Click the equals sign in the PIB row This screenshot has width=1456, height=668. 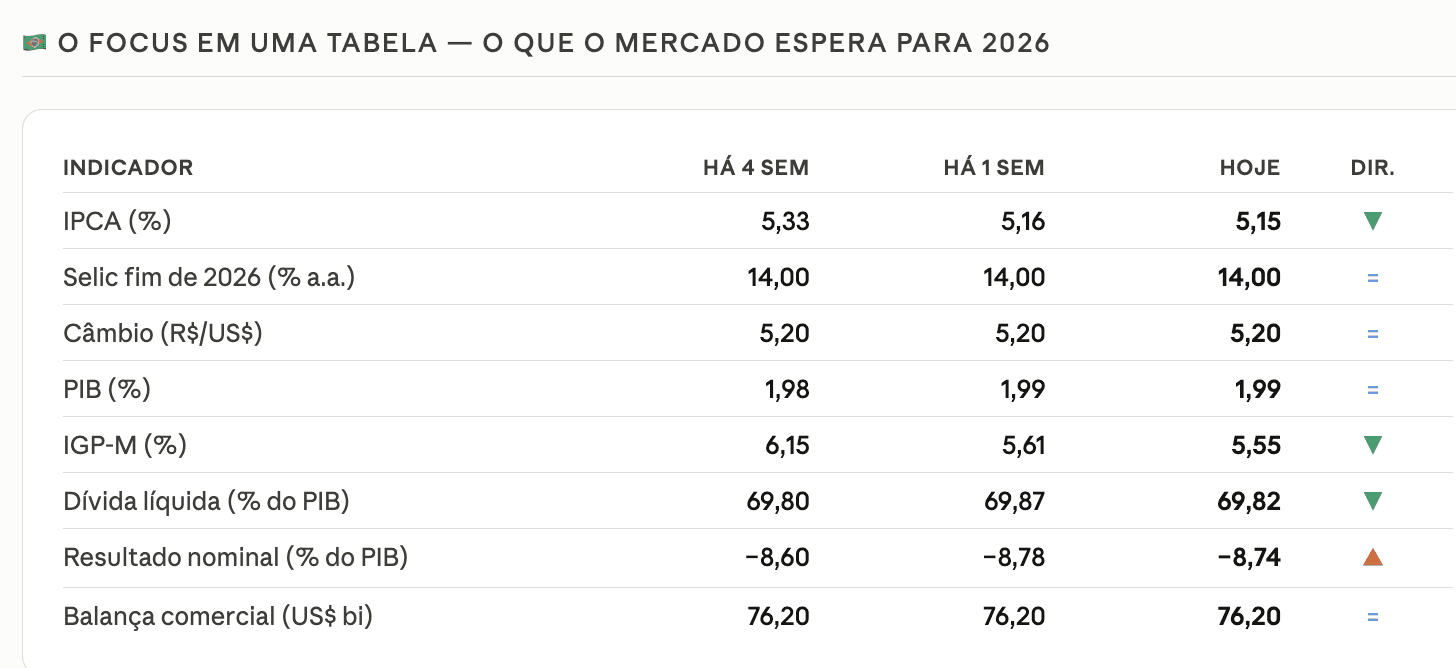coord(1372,389)
